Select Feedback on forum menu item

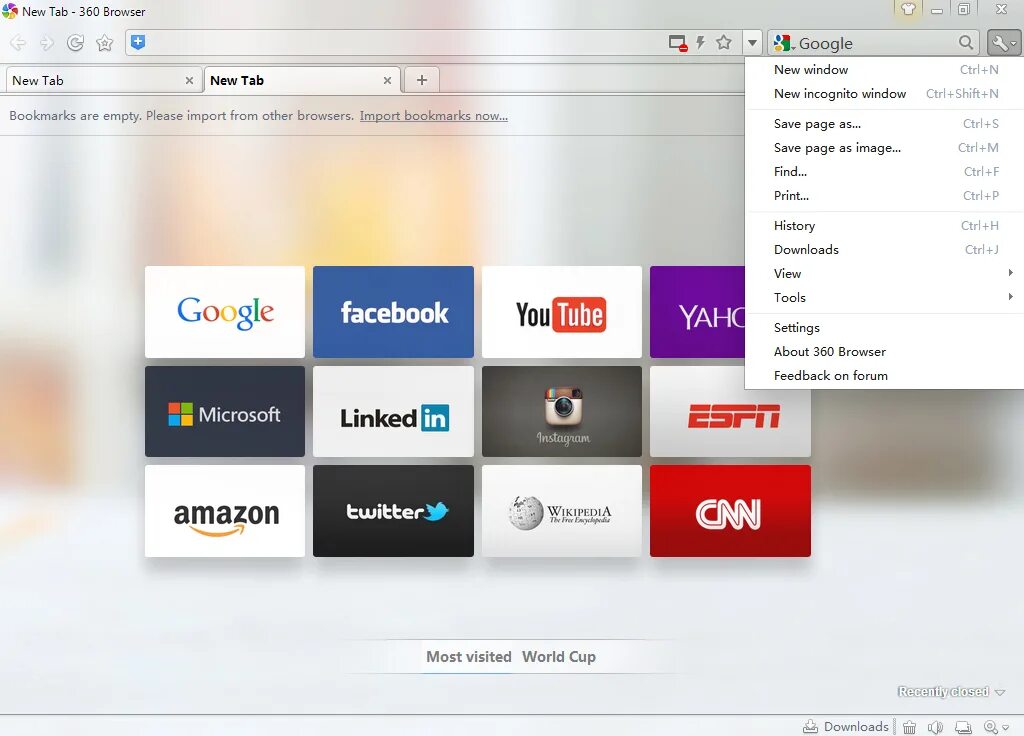tap(885, 376)
